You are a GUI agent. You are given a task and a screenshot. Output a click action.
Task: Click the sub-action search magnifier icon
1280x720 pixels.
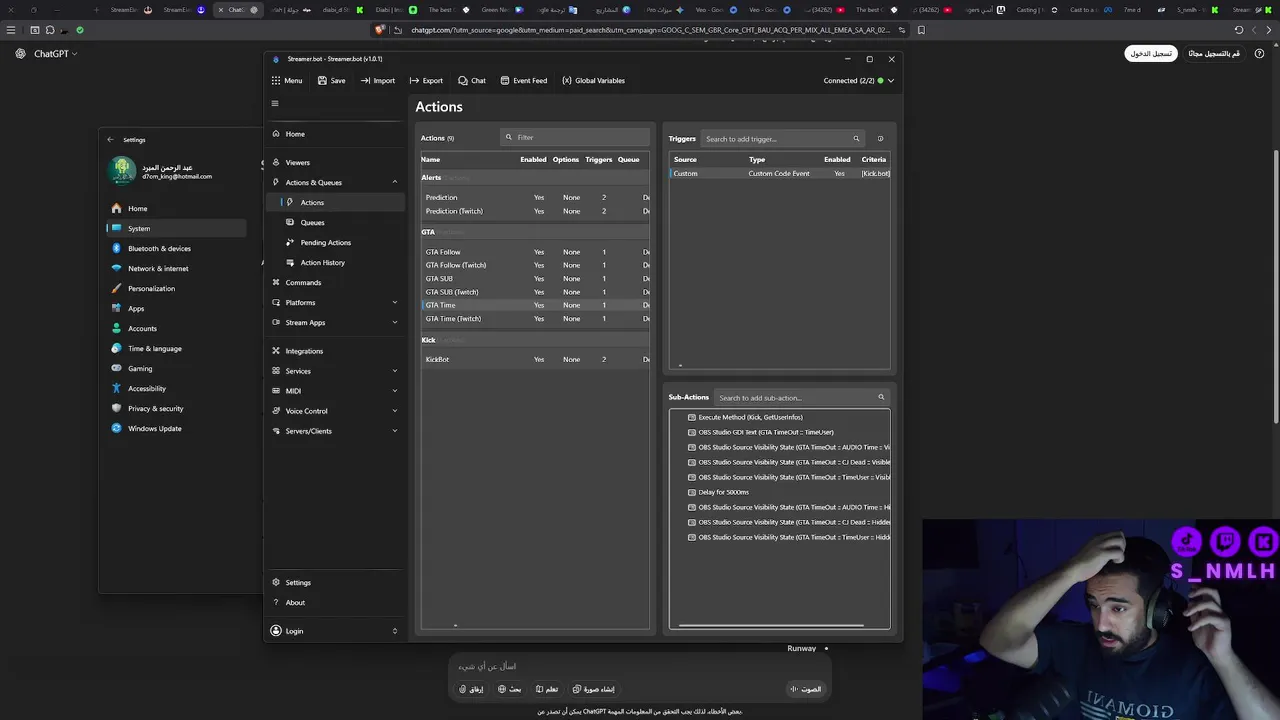click(881, 398)
